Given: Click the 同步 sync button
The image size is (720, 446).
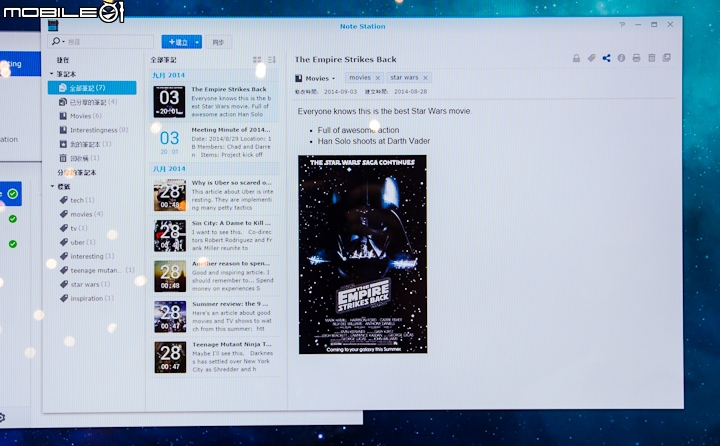Looking at the screenshot, I should coord(218,42).
